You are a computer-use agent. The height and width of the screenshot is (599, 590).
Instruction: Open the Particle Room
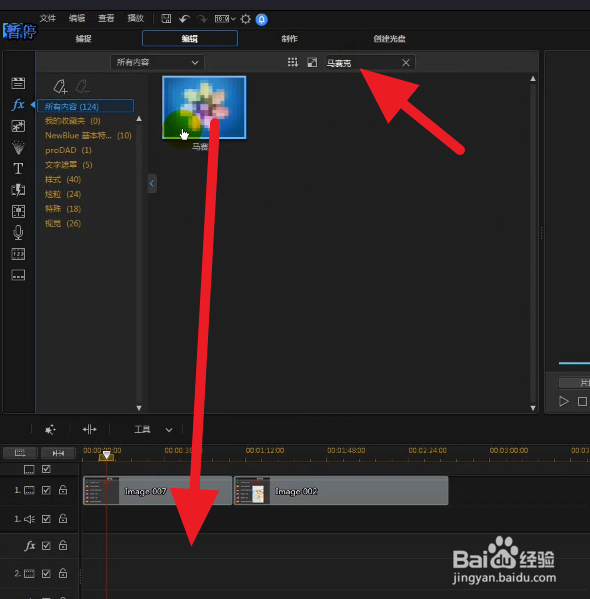18,147
